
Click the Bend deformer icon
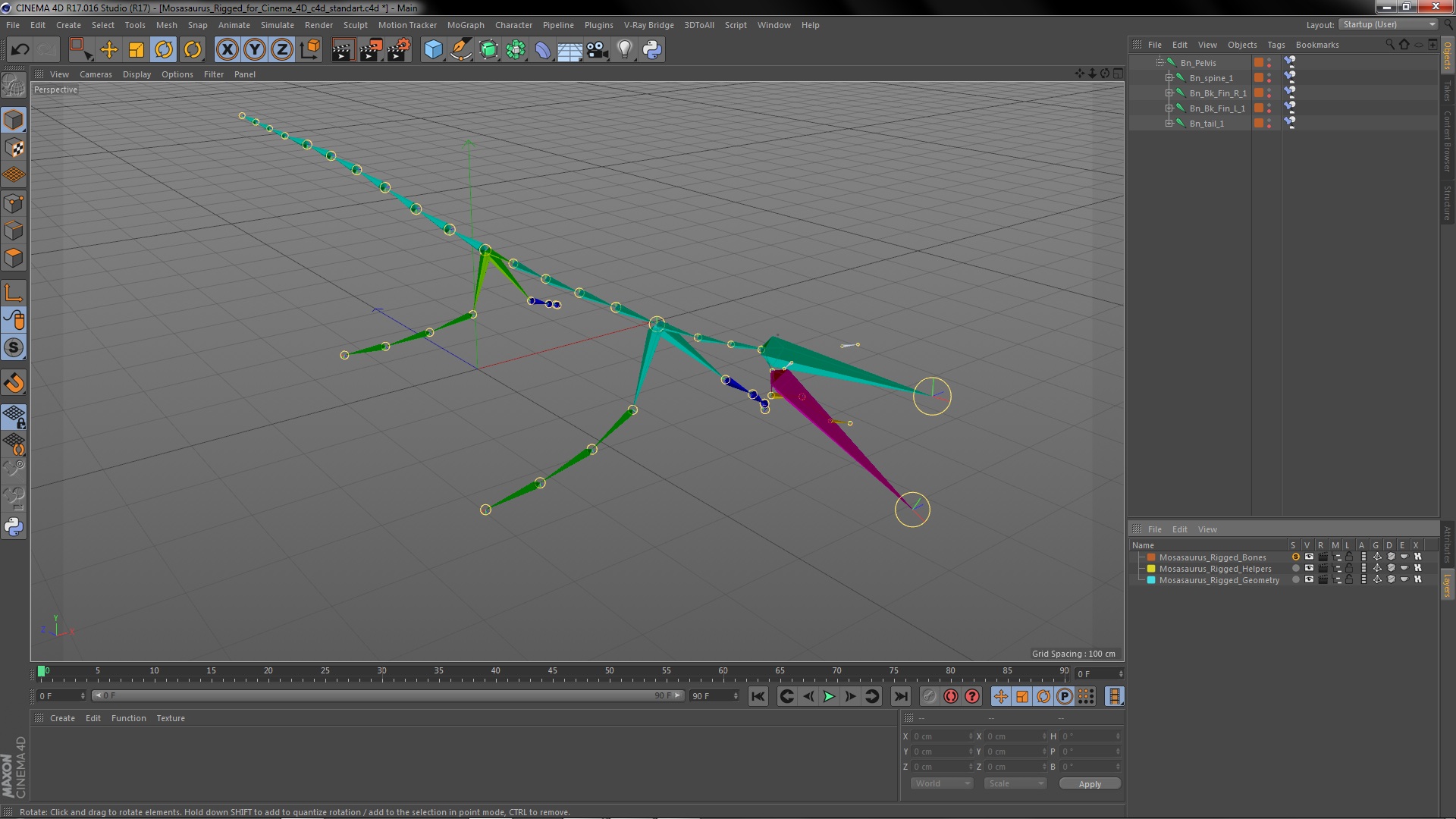pos(543,50)
